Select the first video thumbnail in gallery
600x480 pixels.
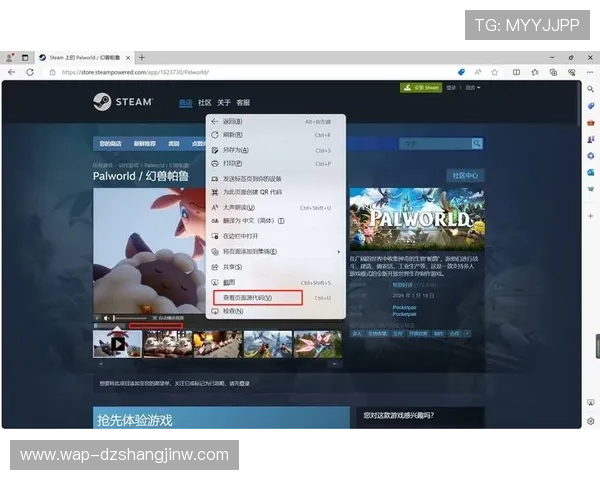pos(117,344)
